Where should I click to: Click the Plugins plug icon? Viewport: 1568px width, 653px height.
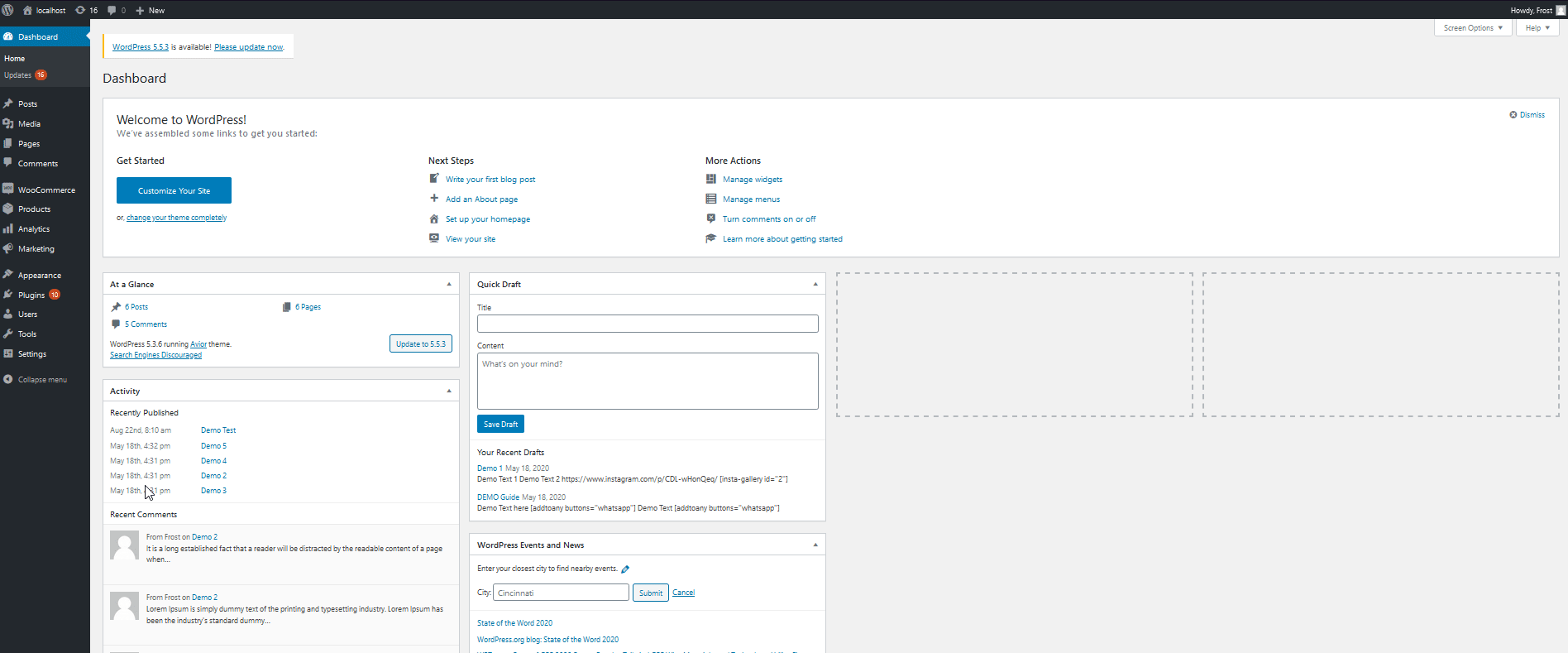(x=8, y=295)
